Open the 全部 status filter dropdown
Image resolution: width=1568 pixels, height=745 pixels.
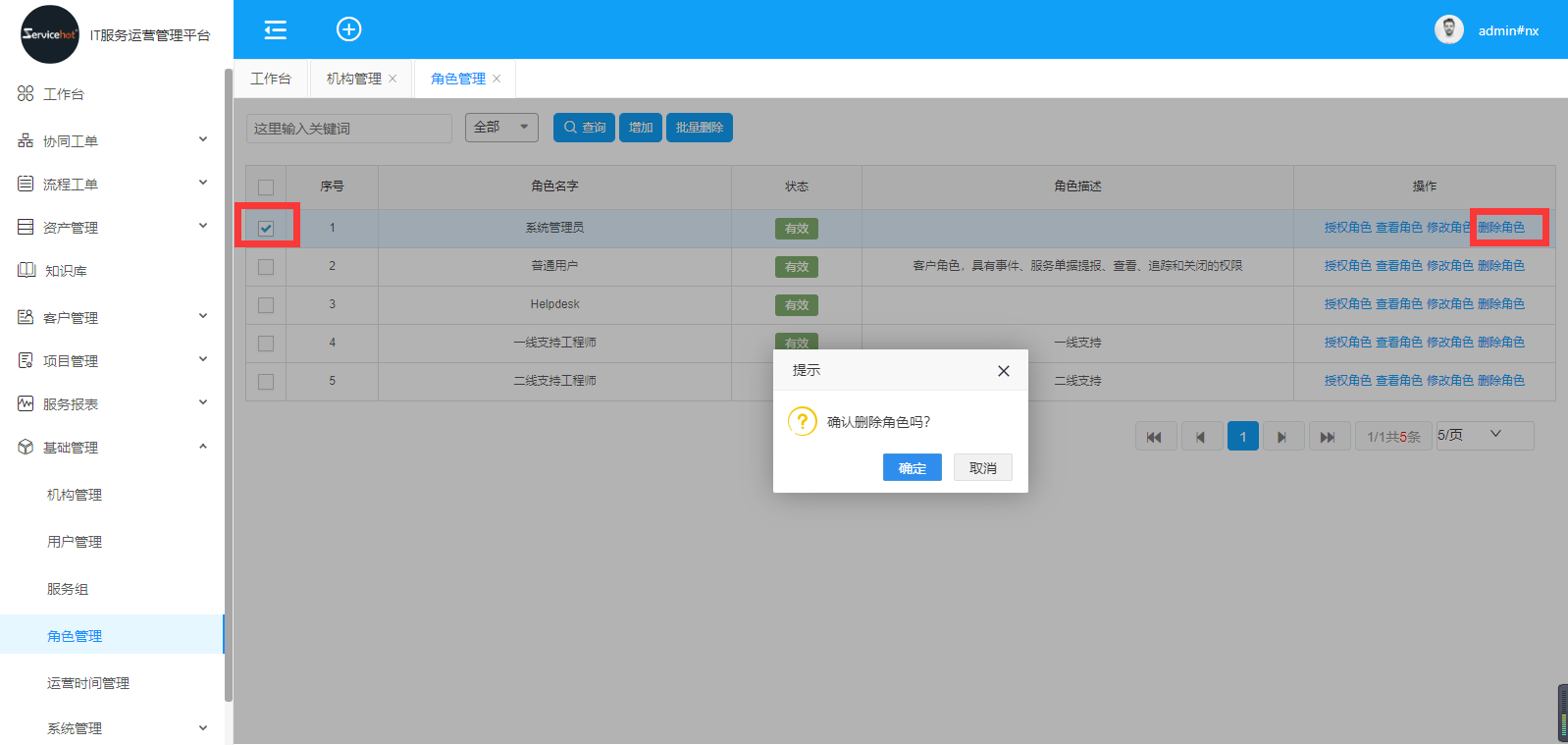501,128
